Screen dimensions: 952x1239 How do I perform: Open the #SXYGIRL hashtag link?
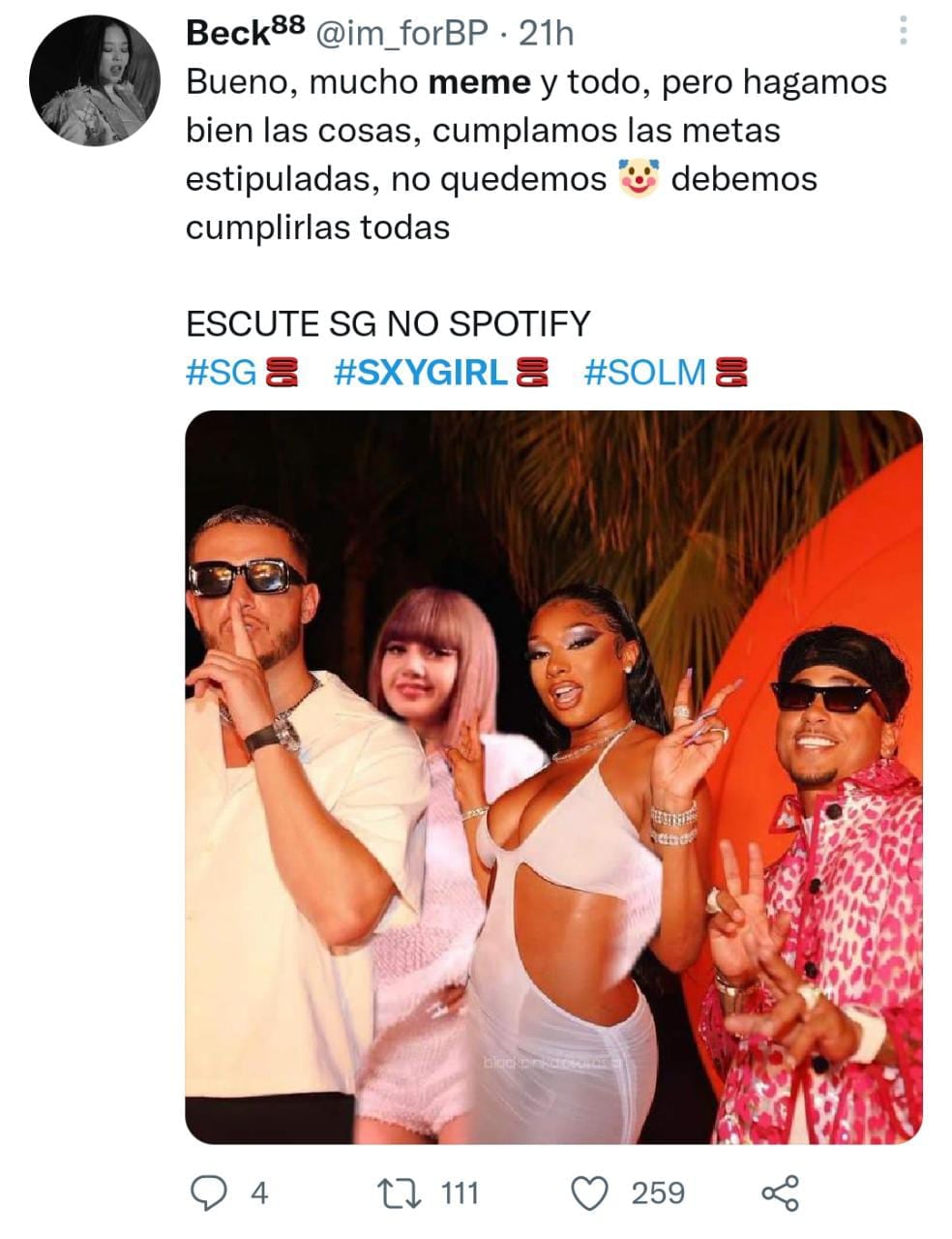pos(421,372)
